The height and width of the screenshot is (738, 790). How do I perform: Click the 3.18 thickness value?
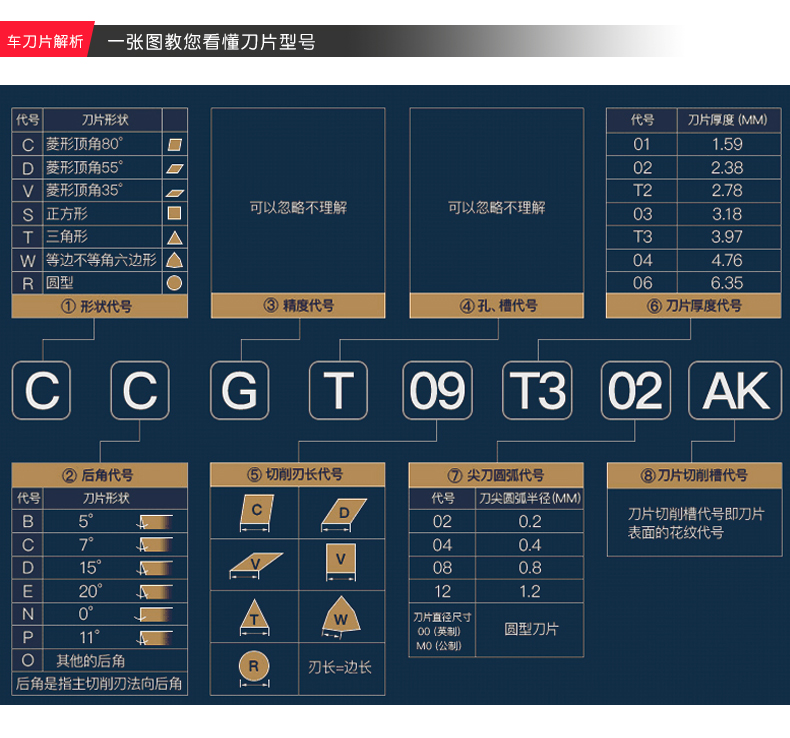pos(728,214)
